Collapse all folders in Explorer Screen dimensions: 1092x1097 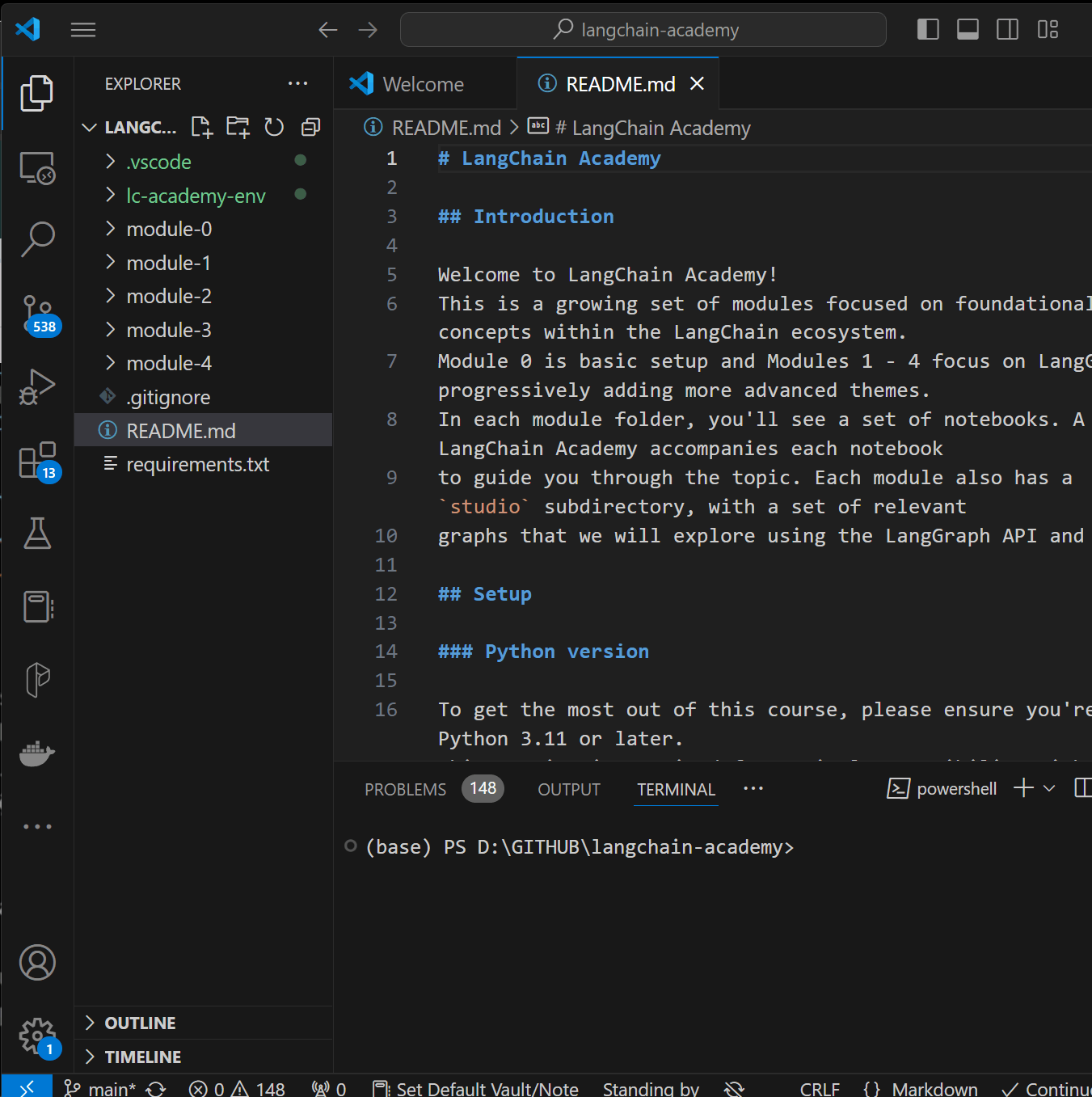310,128
